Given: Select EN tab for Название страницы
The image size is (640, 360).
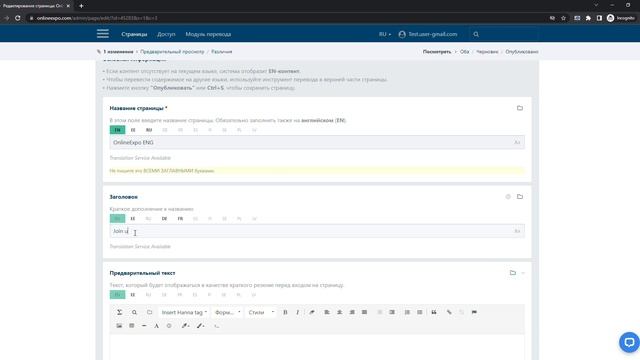Looking at the screenshot, I should pos(118,130).
